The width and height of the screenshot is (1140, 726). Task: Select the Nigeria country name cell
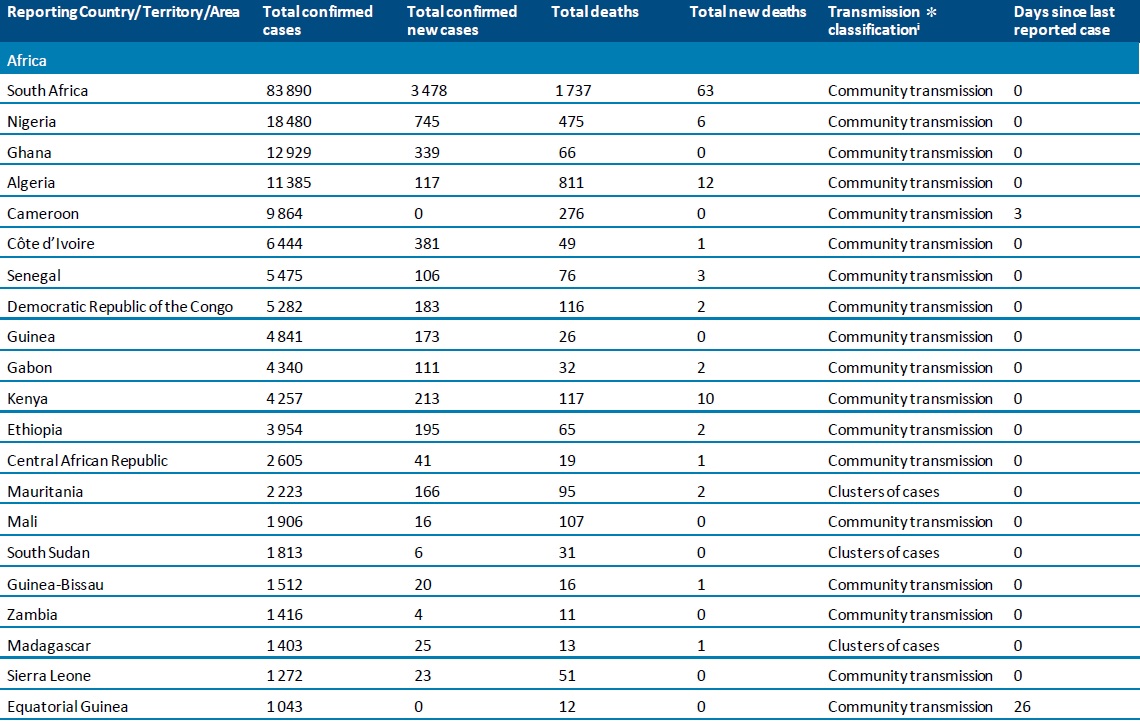(x=31, y=122)
